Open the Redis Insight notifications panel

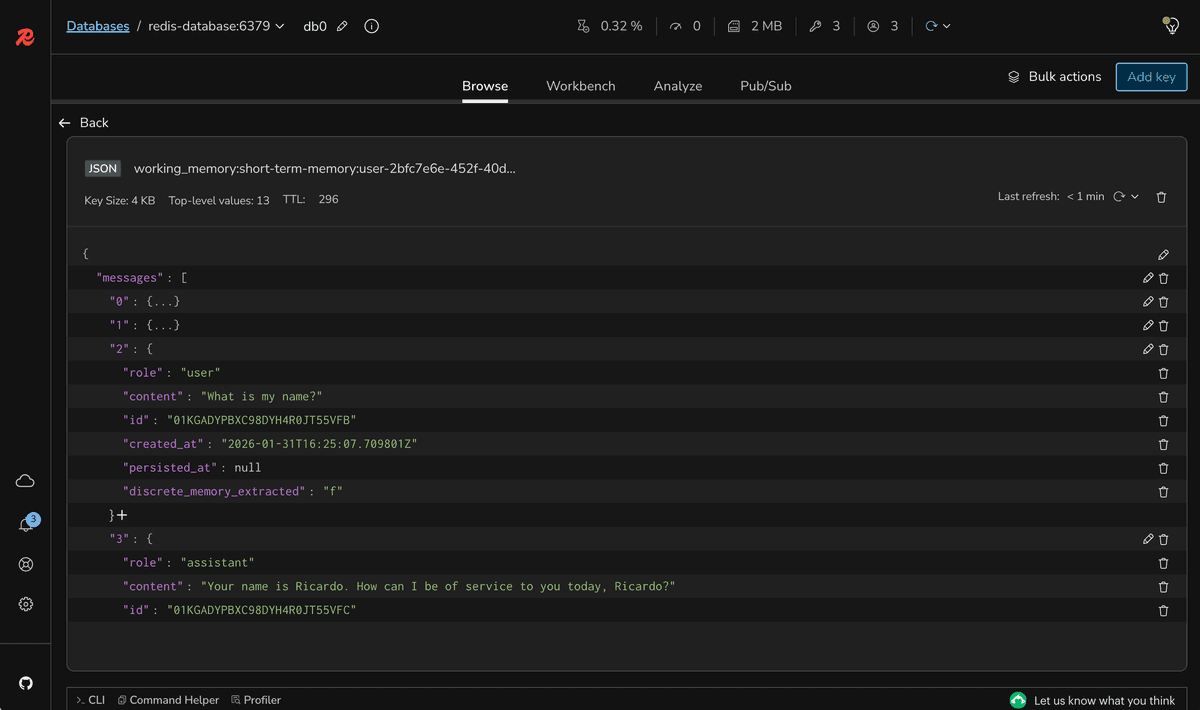[x=25, y=522]
